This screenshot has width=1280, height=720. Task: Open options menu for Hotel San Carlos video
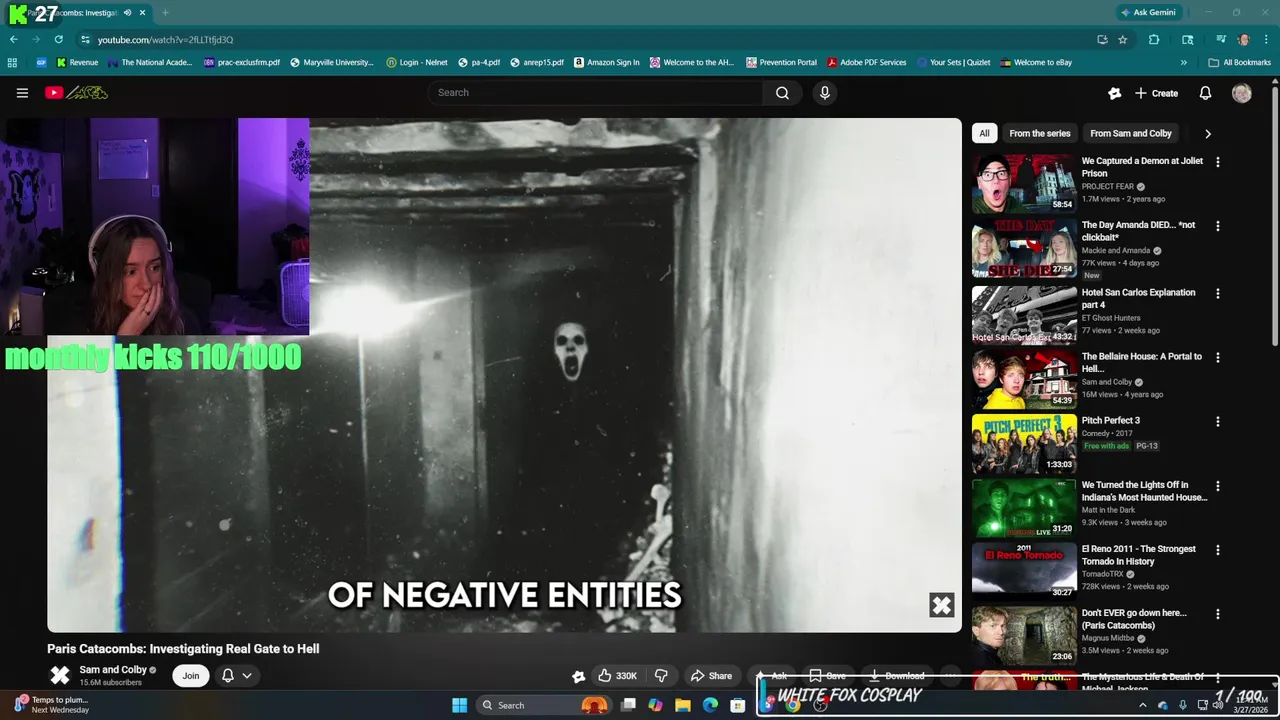pos(1217,294)
